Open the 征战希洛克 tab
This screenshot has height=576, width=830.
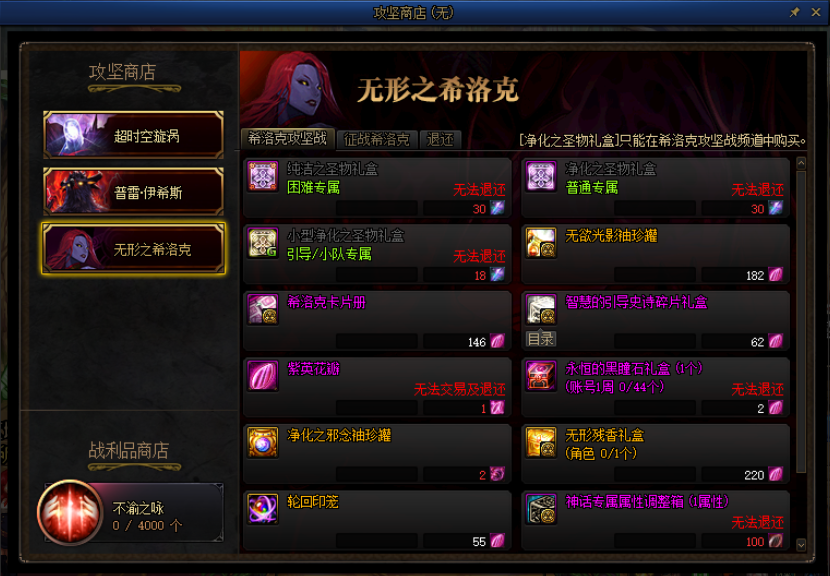click(x=377, y=140)
